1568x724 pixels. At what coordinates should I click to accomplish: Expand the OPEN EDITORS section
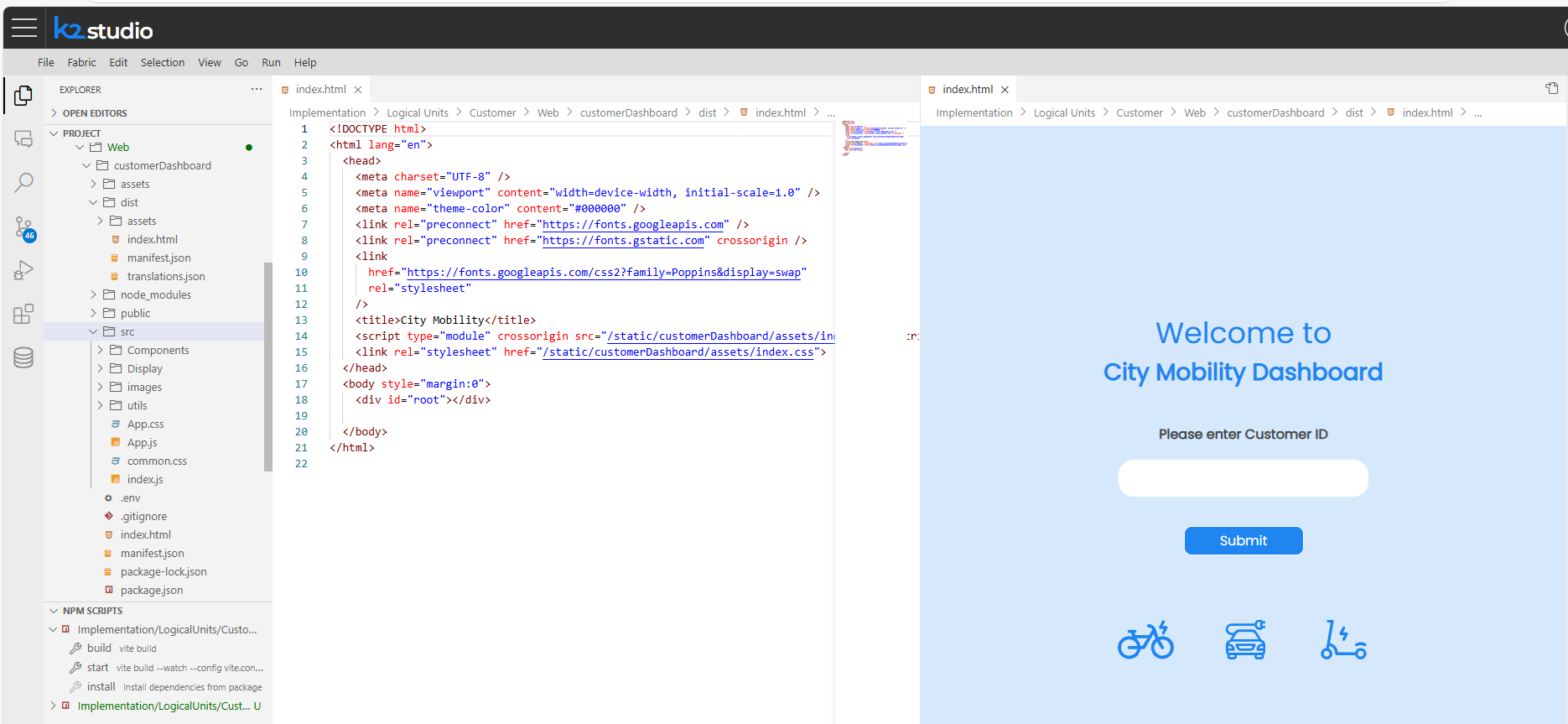point(94,113)
